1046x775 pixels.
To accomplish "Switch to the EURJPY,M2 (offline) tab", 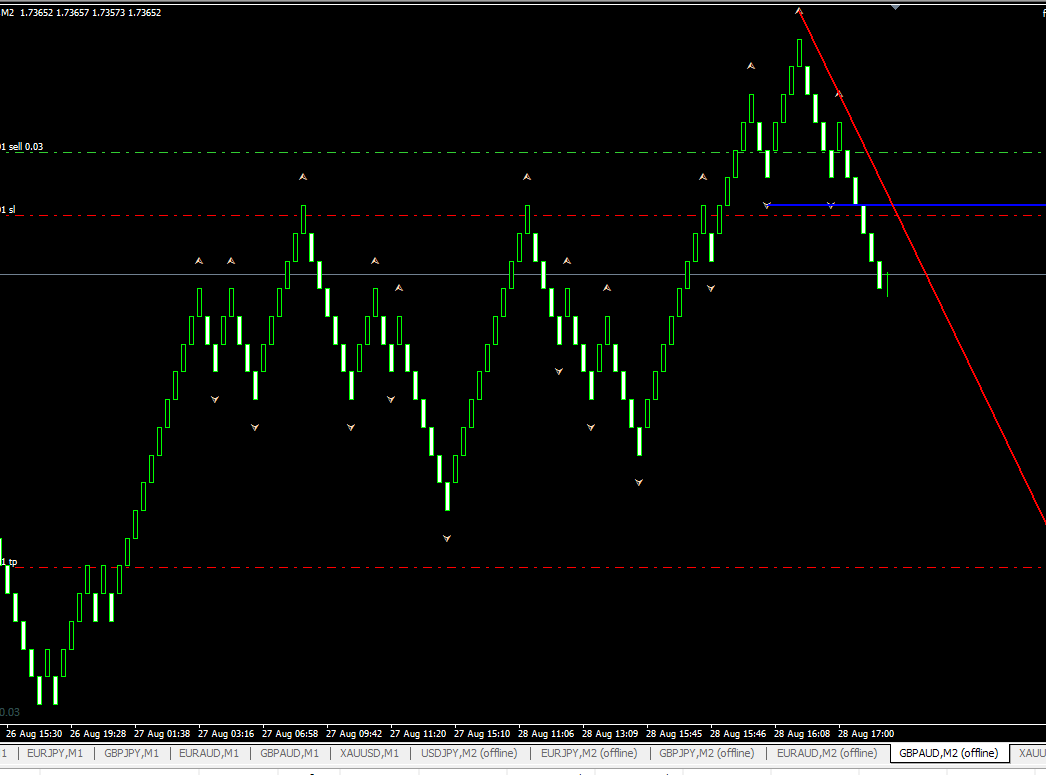I will [x=589, y=753].
